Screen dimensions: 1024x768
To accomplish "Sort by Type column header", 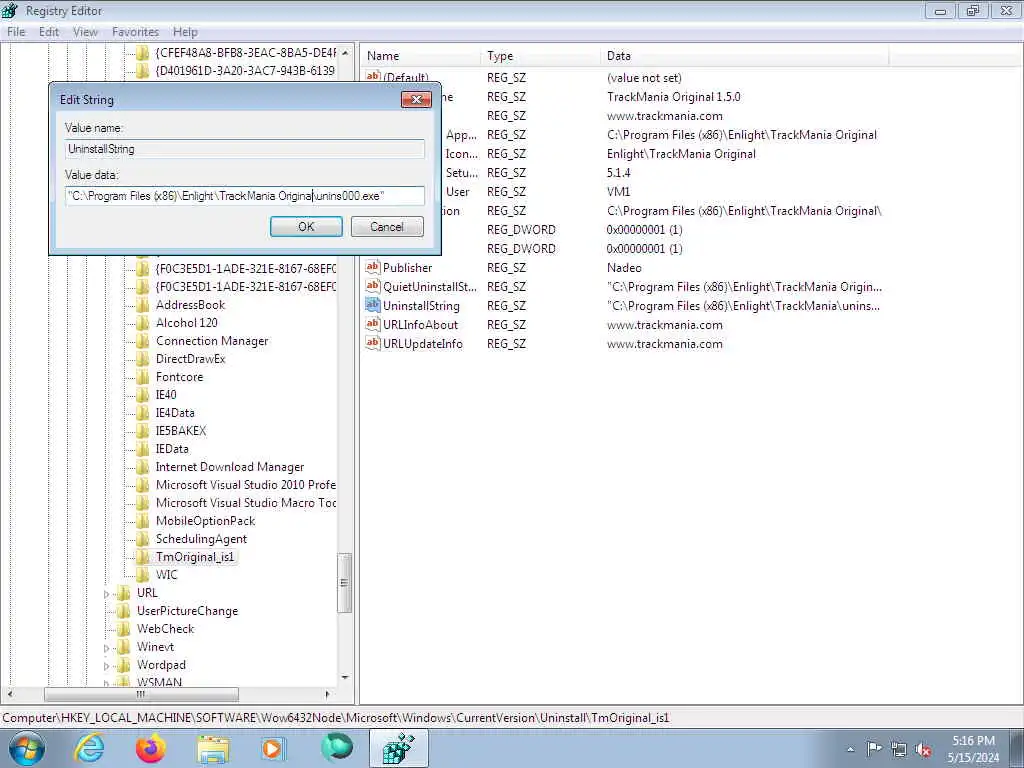I will [541, 56].
